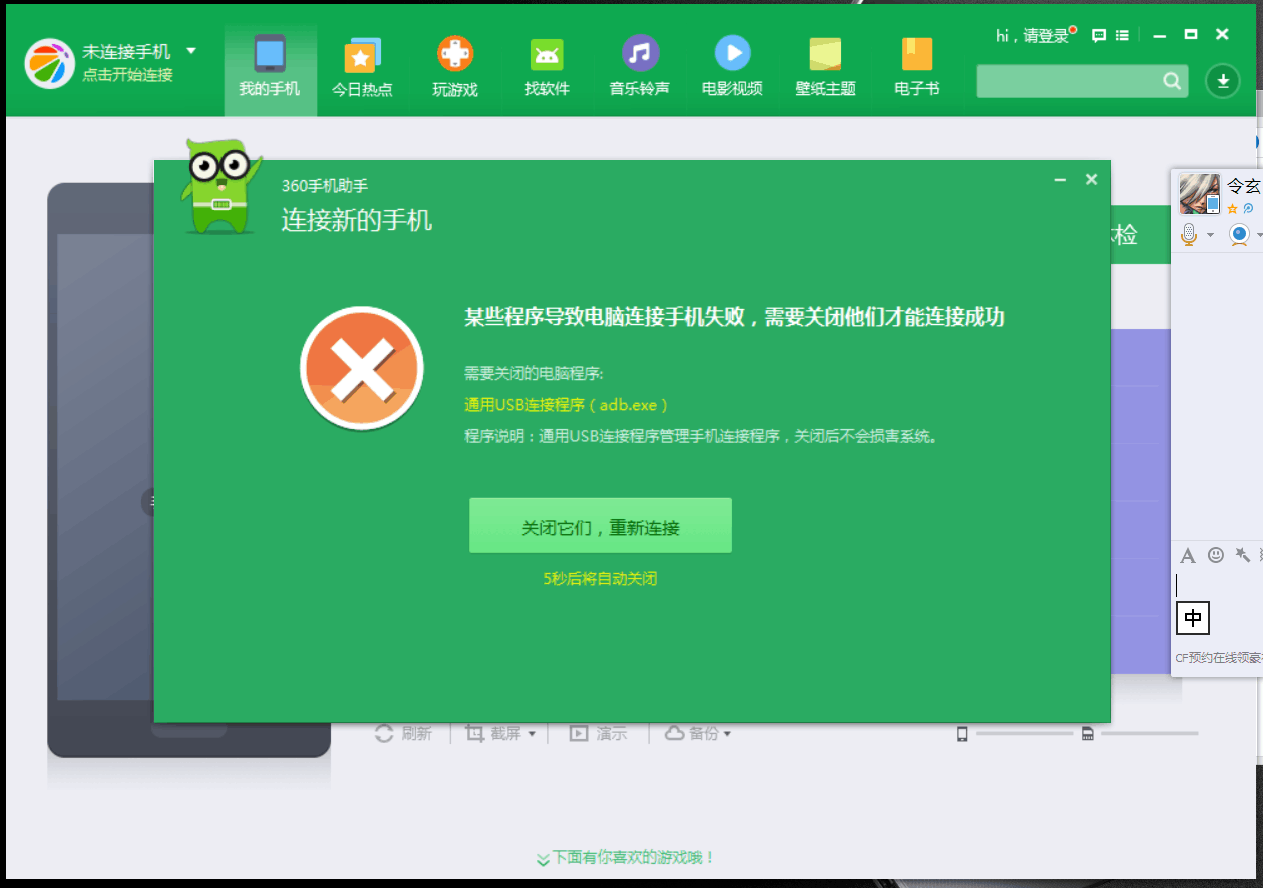1263x888 pixels.
Task: Click the orange star icon under contact name
Action: pyautogui.click(x=1232, y=209)
